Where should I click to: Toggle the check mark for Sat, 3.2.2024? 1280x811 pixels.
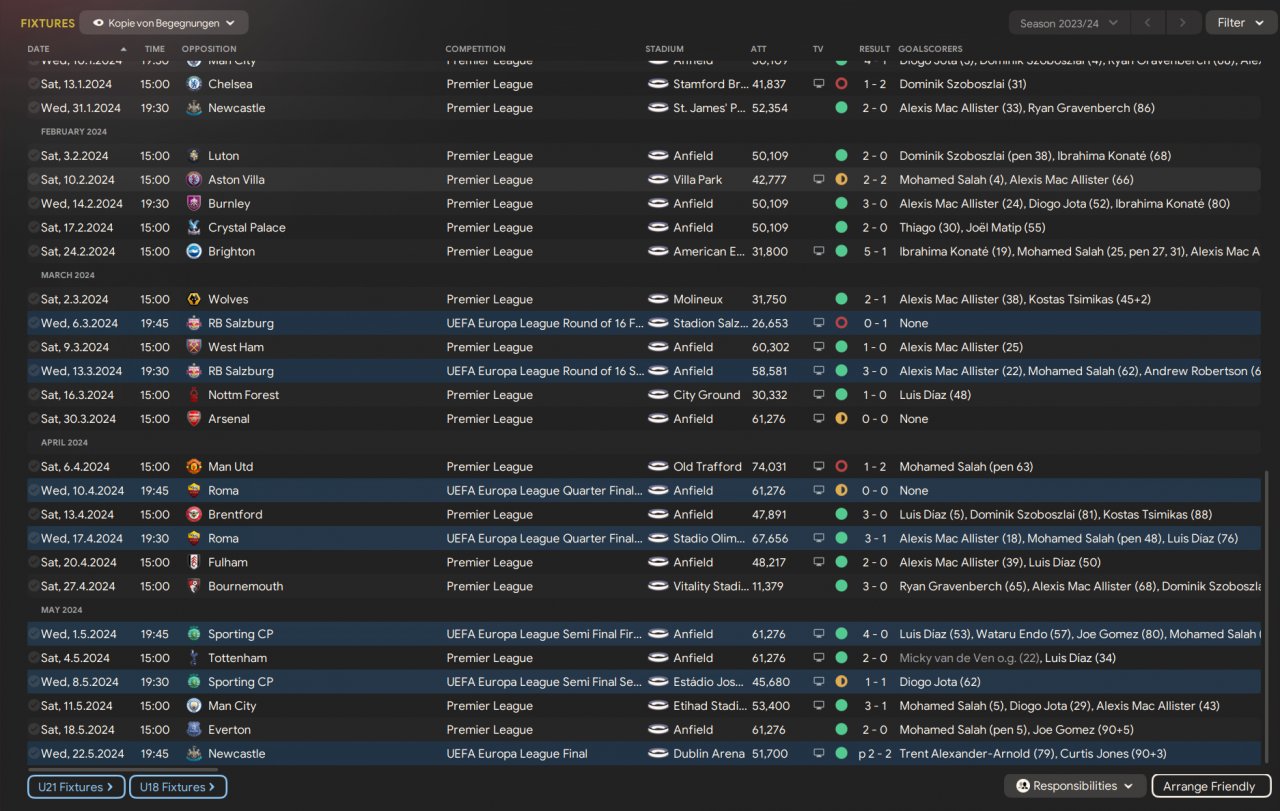tap(34, 156)
